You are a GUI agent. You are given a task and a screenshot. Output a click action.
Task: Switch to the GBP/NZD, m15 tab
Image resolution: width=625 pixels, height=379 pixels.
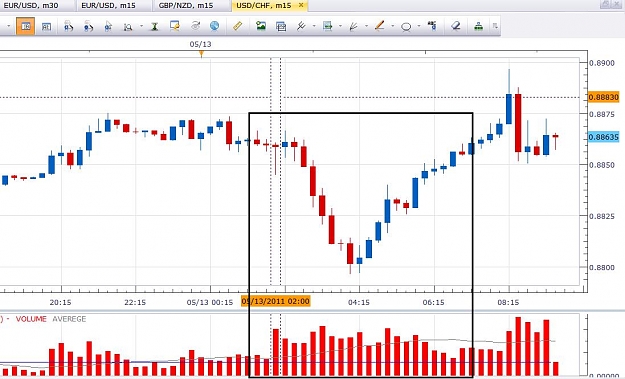pyautogui.click(x=186, y=6)
